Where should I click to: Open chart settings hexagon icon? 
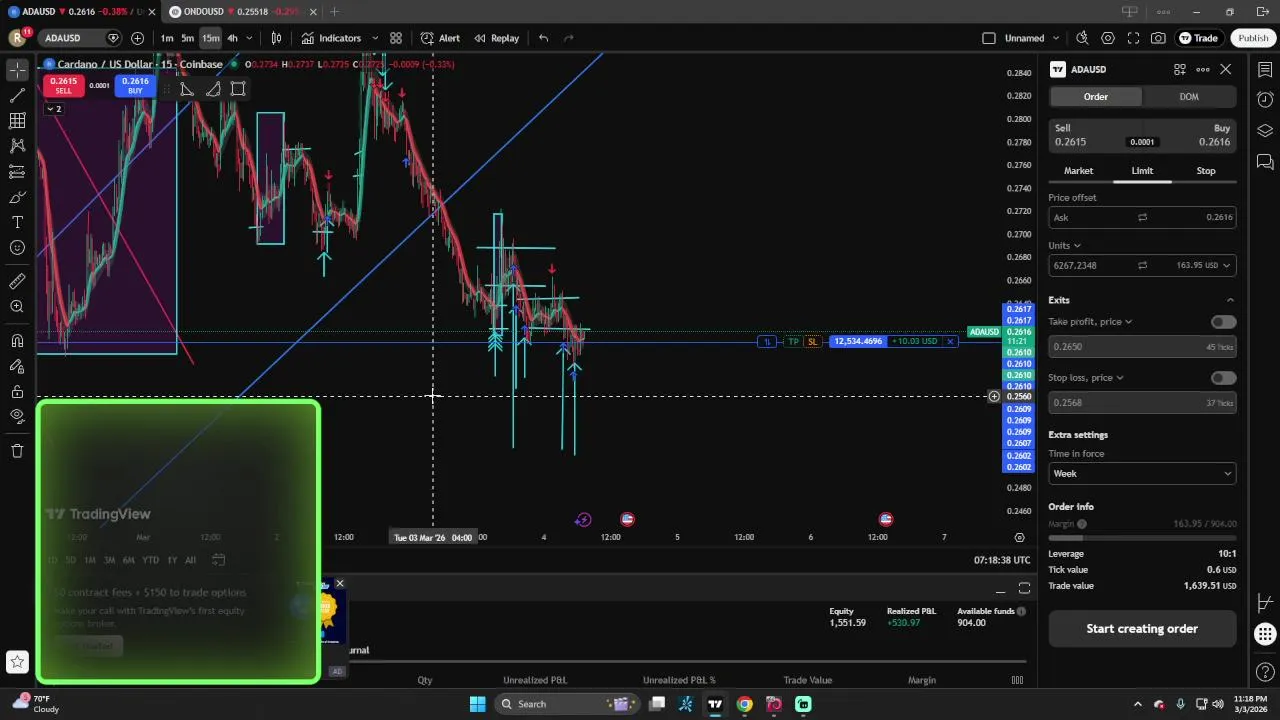click(1108, 38)
